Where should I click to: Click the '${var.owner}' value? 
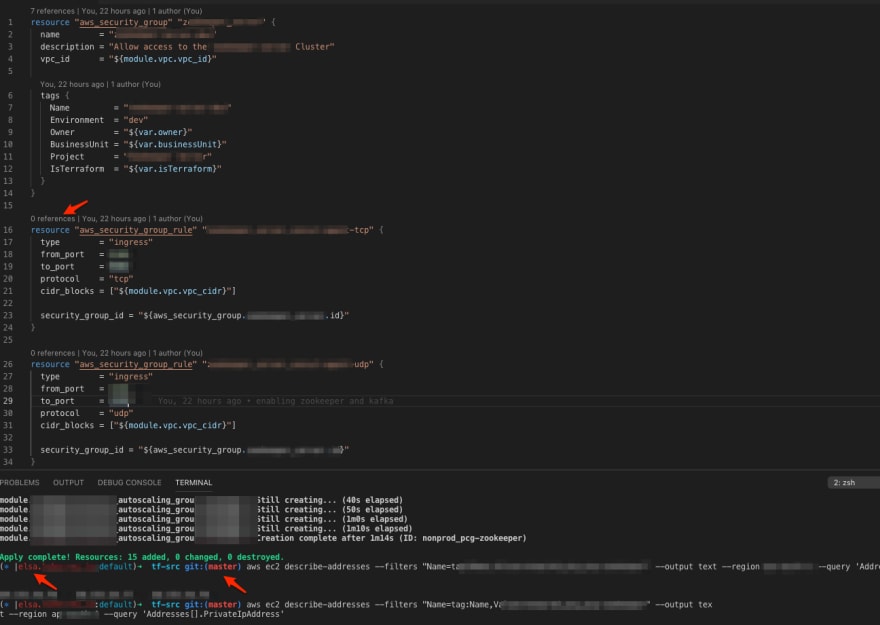pos(158,132)
